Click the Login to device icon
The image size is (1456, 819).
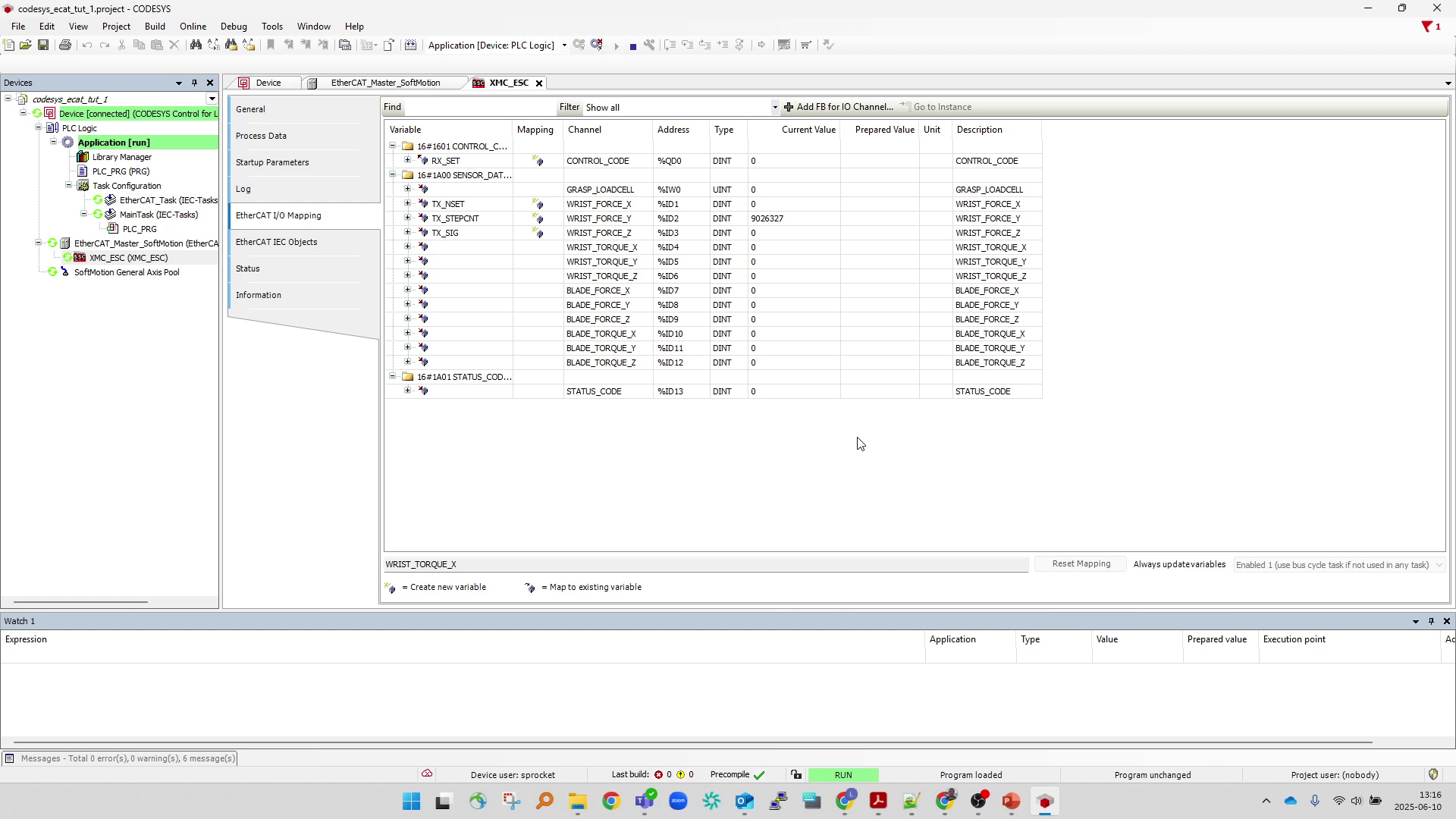click(579, 45)
